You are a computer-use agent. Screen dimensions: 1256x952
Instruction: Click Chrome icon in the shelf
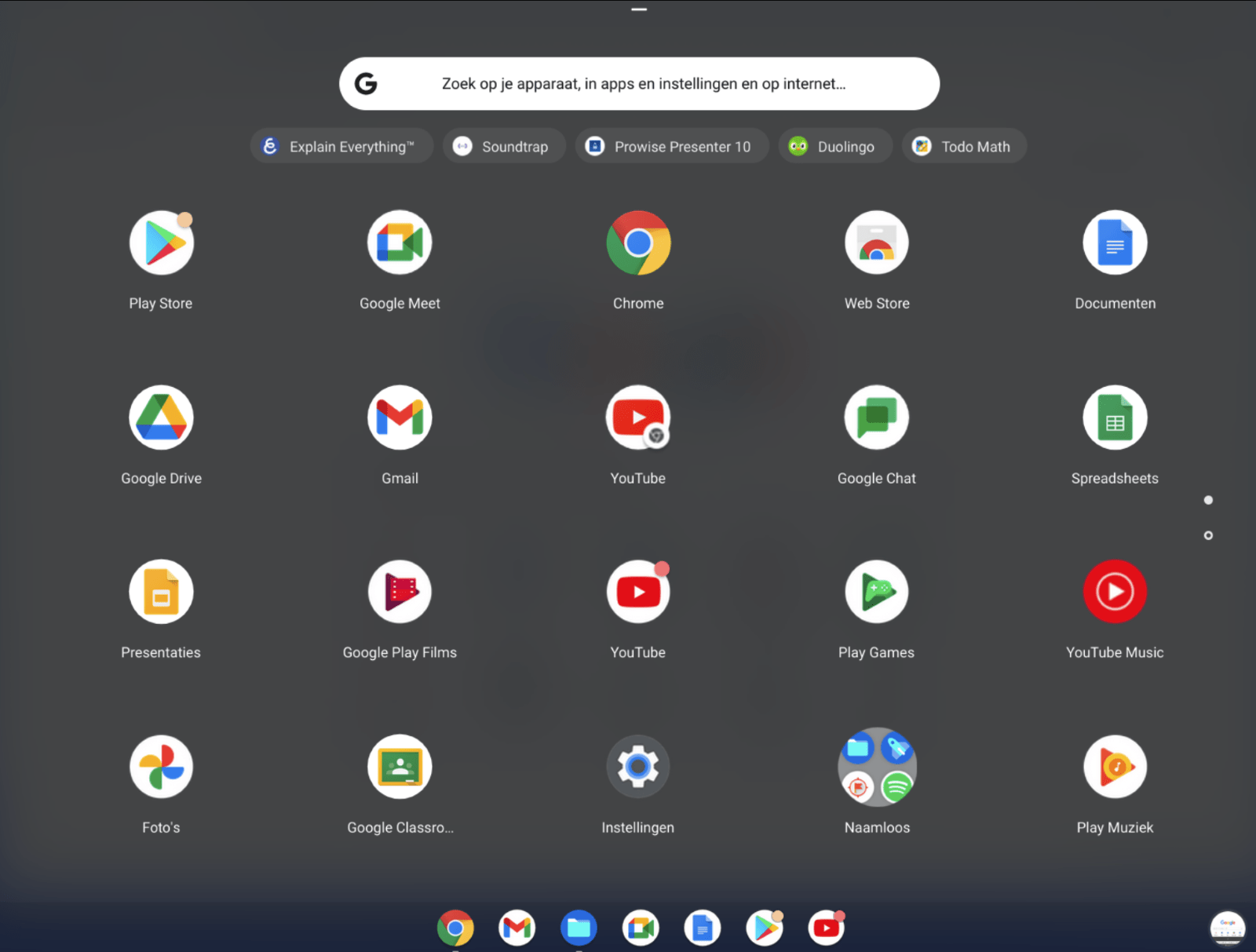coord(455,928)
